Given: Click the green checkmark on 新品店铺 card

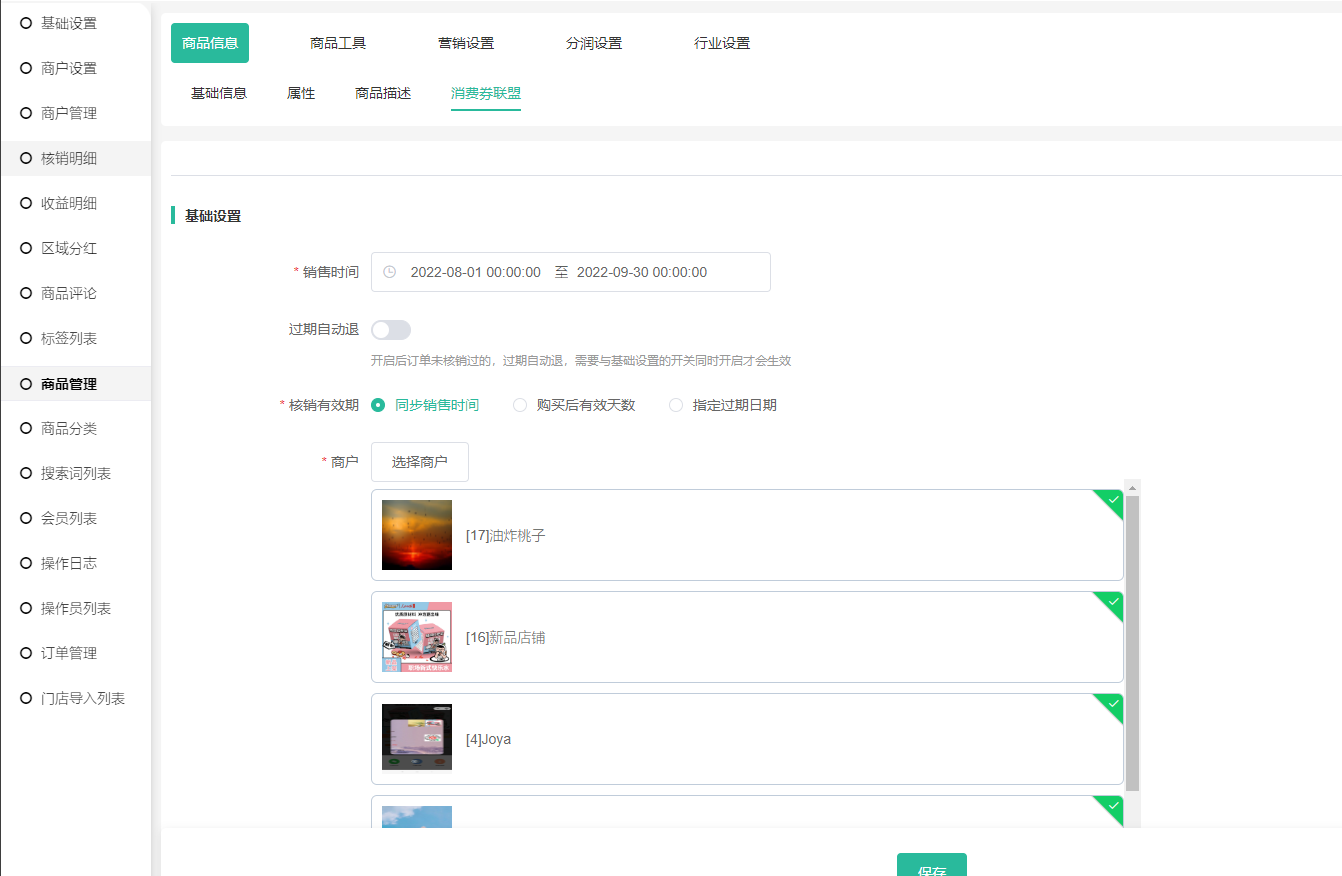Looking at the screenshot, I should pos(1112,602).
